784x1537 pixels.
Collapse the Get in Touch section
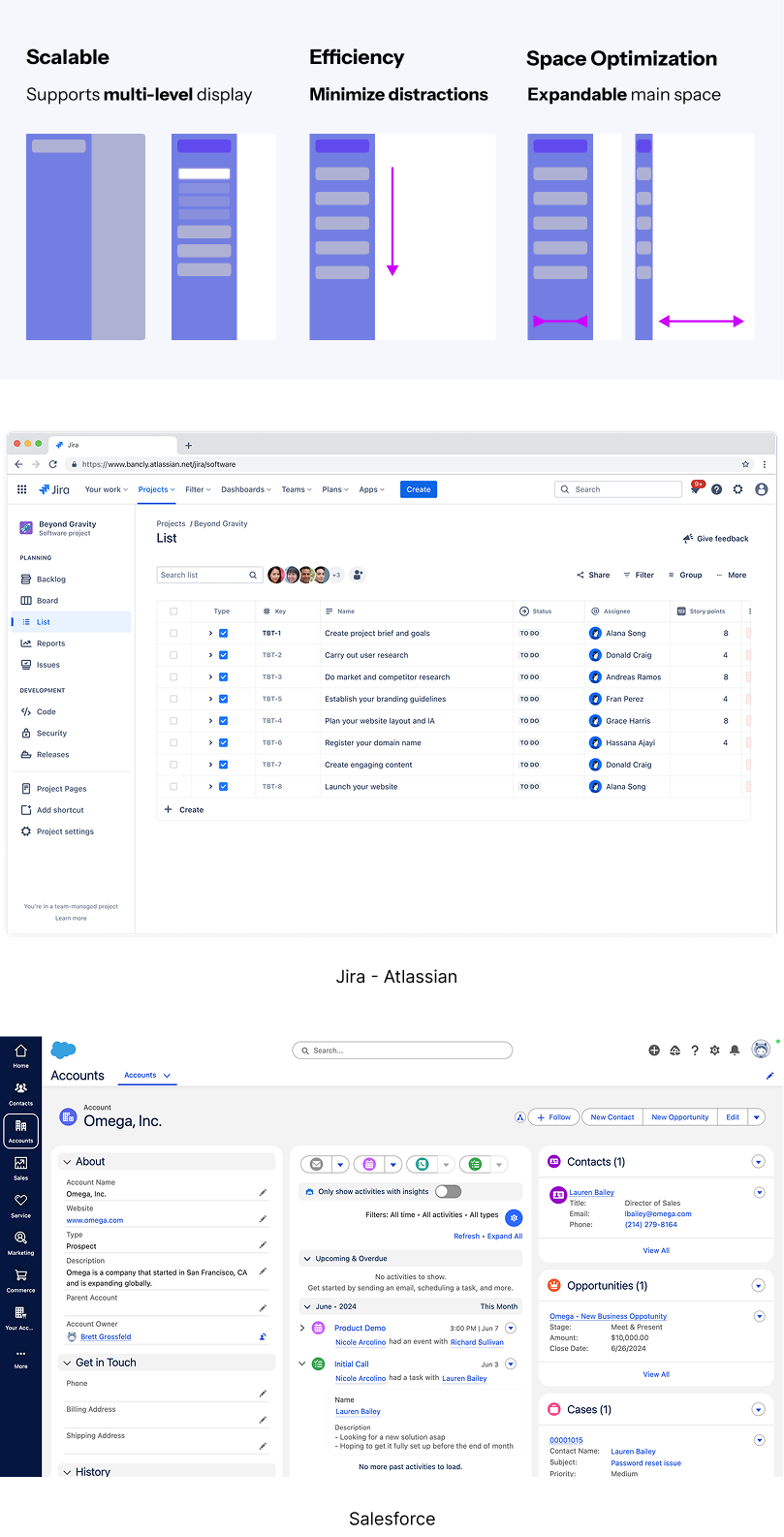pyautogui.click(x=68, y=1363)
